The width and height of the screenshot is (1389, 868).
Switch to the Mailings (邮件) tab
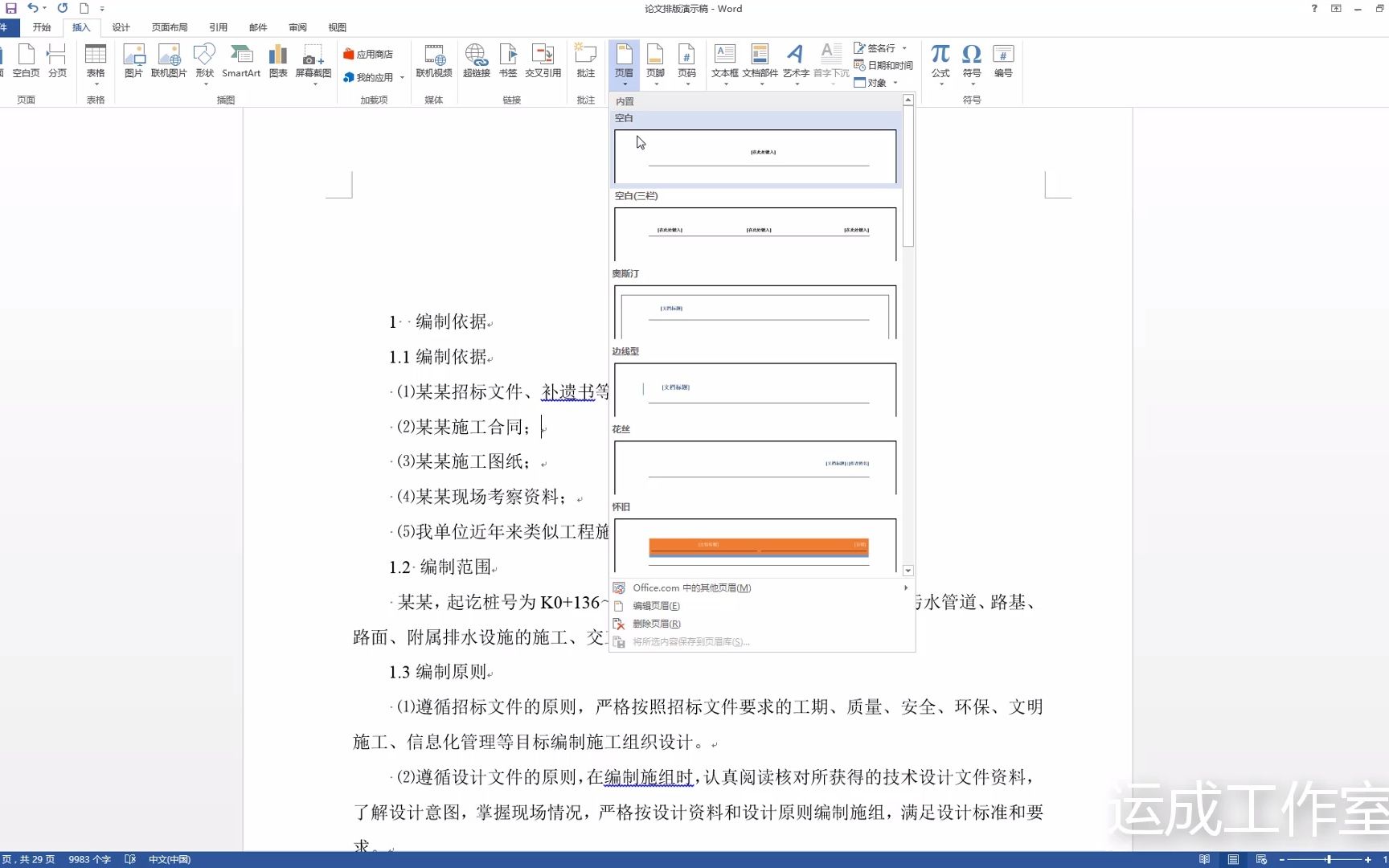[x=258, y=27]
